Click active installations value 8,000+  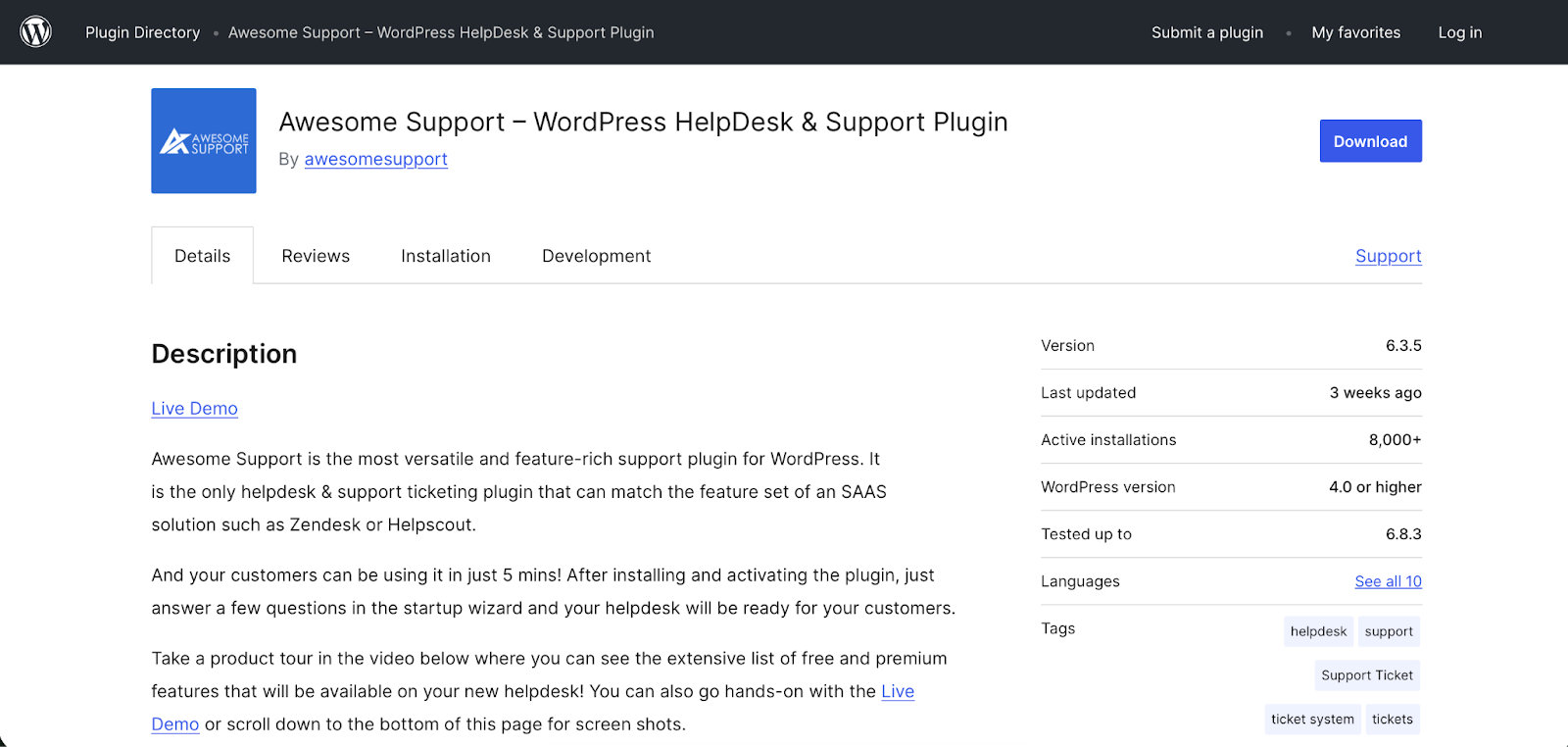pos(1395,440)
